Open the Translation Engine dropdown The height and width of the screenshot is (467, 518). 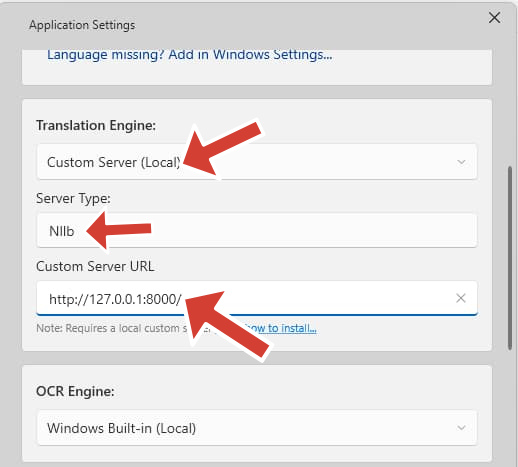coord(257,162)
